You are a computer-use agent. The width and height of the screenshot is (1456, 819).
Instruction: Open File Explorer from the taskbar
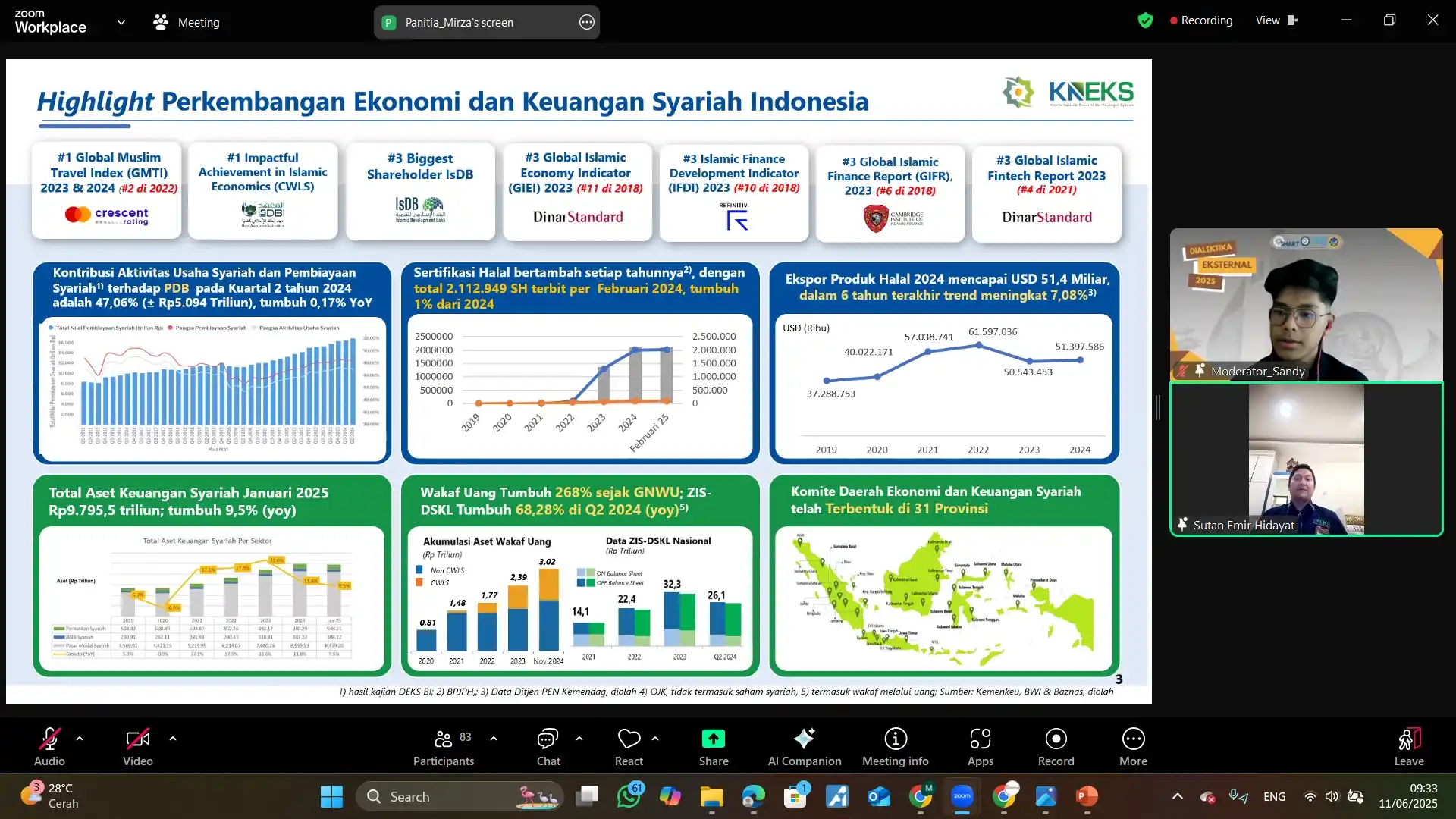[x=711, y=796]
